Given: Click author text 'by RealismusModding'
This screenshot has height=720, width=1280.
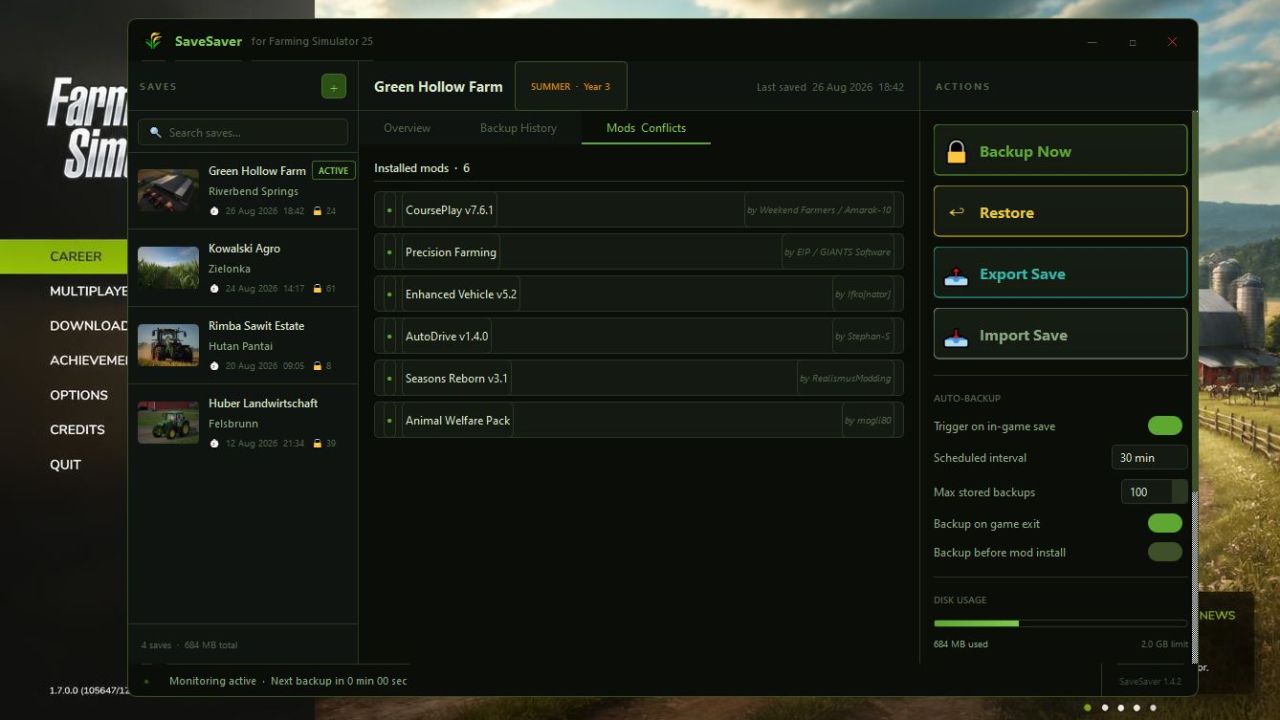Looking at the screenshot, I should pyautogui.click(x=845, y=378).
